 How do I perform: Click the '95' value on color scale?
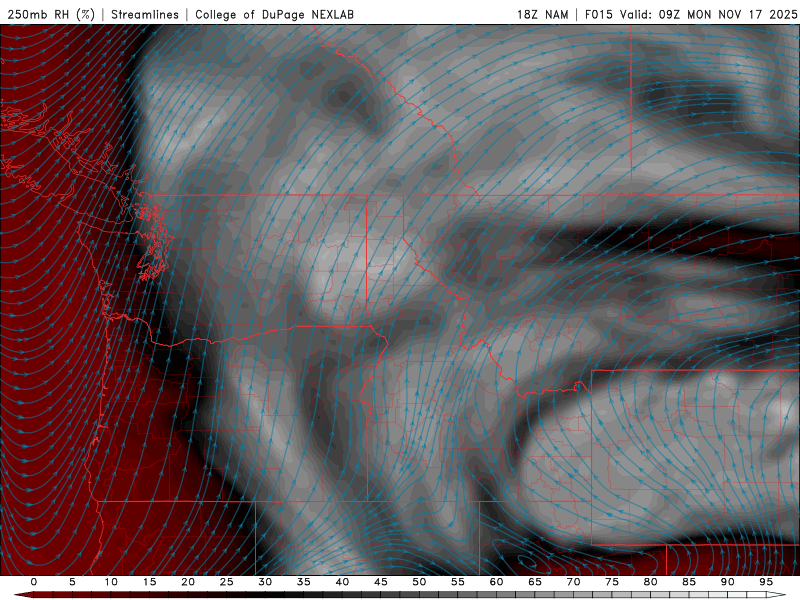pos(766,582)
